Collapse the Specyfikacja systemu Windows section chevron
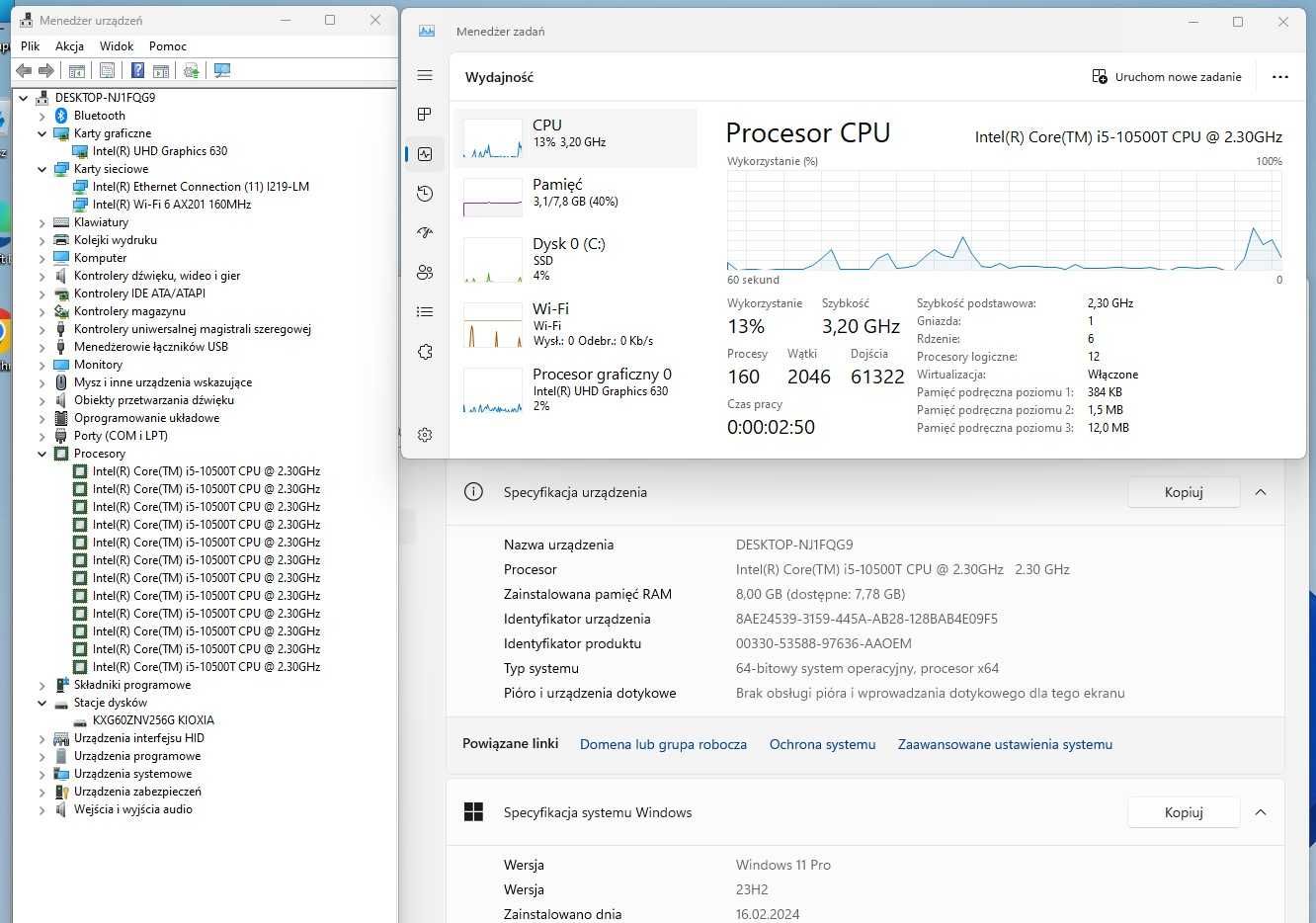This screenshot has width=1316, height=923. pos(1261,812)
